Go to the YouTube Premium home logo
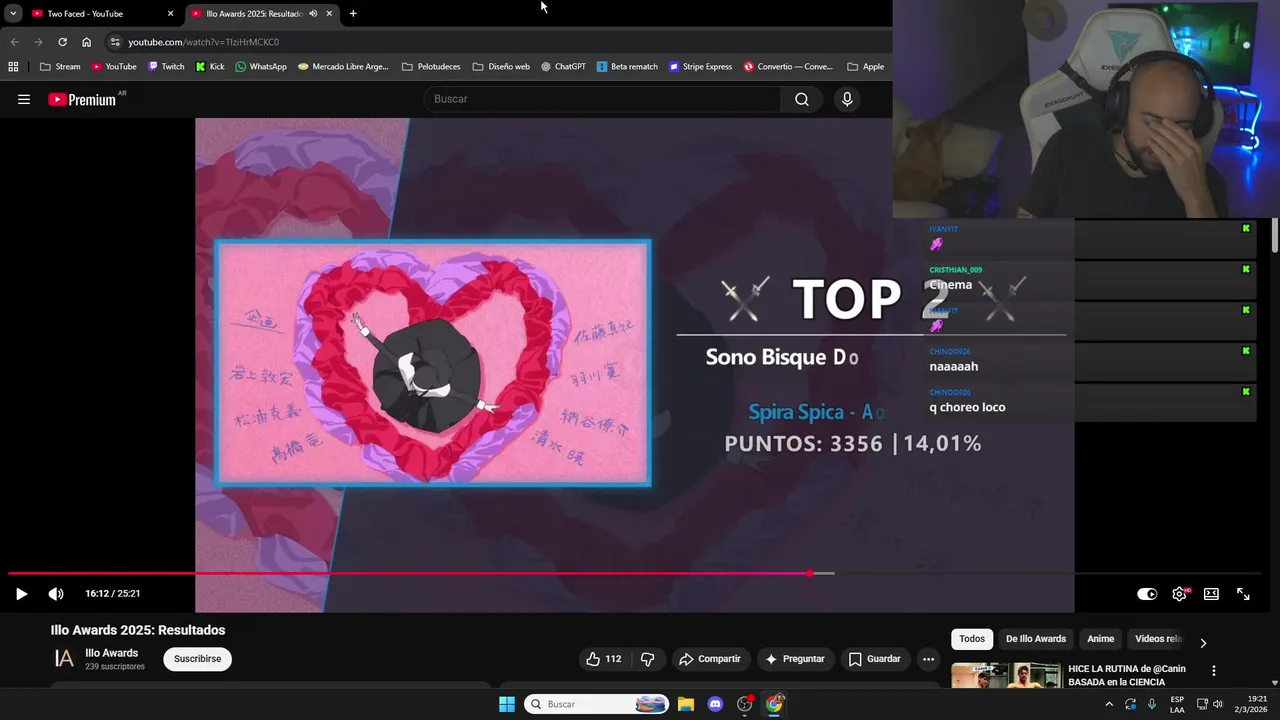Image resolution: width=1280 pixels, height=720 pixels. point(82,99)
